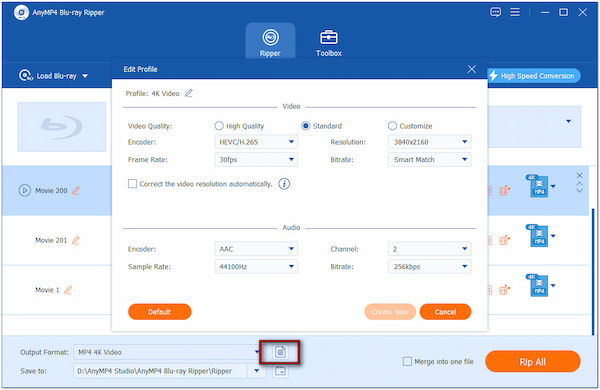
Task: Expand the Load Blu-ray dropdown arrow
Action: [x=85, y=76]
